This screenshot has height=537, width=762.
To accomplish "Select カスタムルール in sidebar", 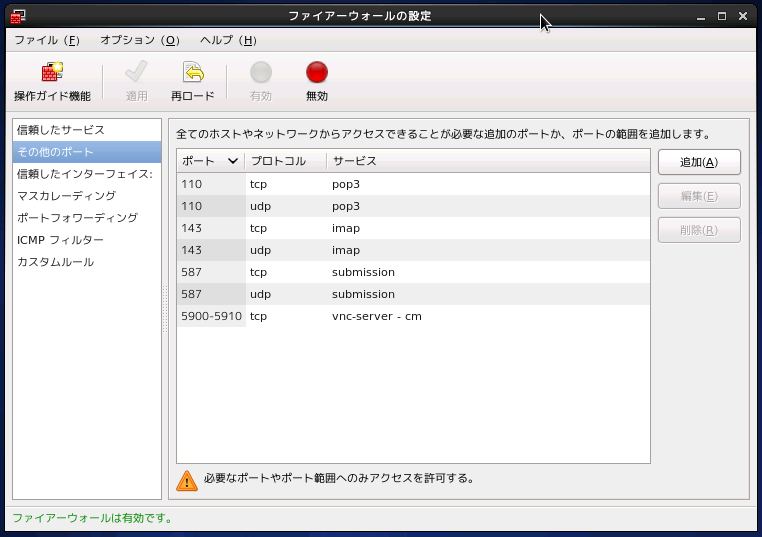I will [x=87, y=262].
